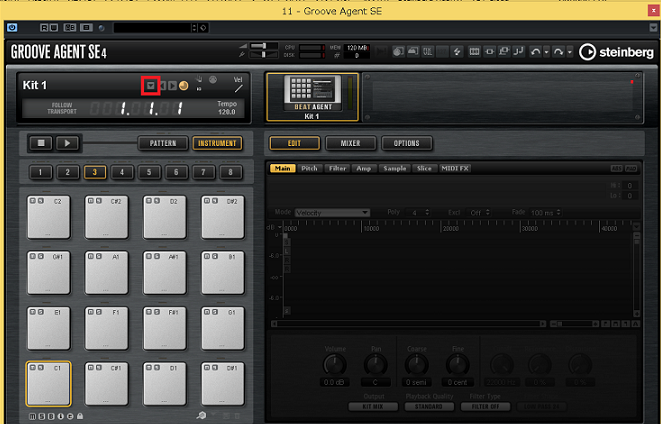Start pattern playback
This screenshot has width=661, height=424.
tap(67, 143)
